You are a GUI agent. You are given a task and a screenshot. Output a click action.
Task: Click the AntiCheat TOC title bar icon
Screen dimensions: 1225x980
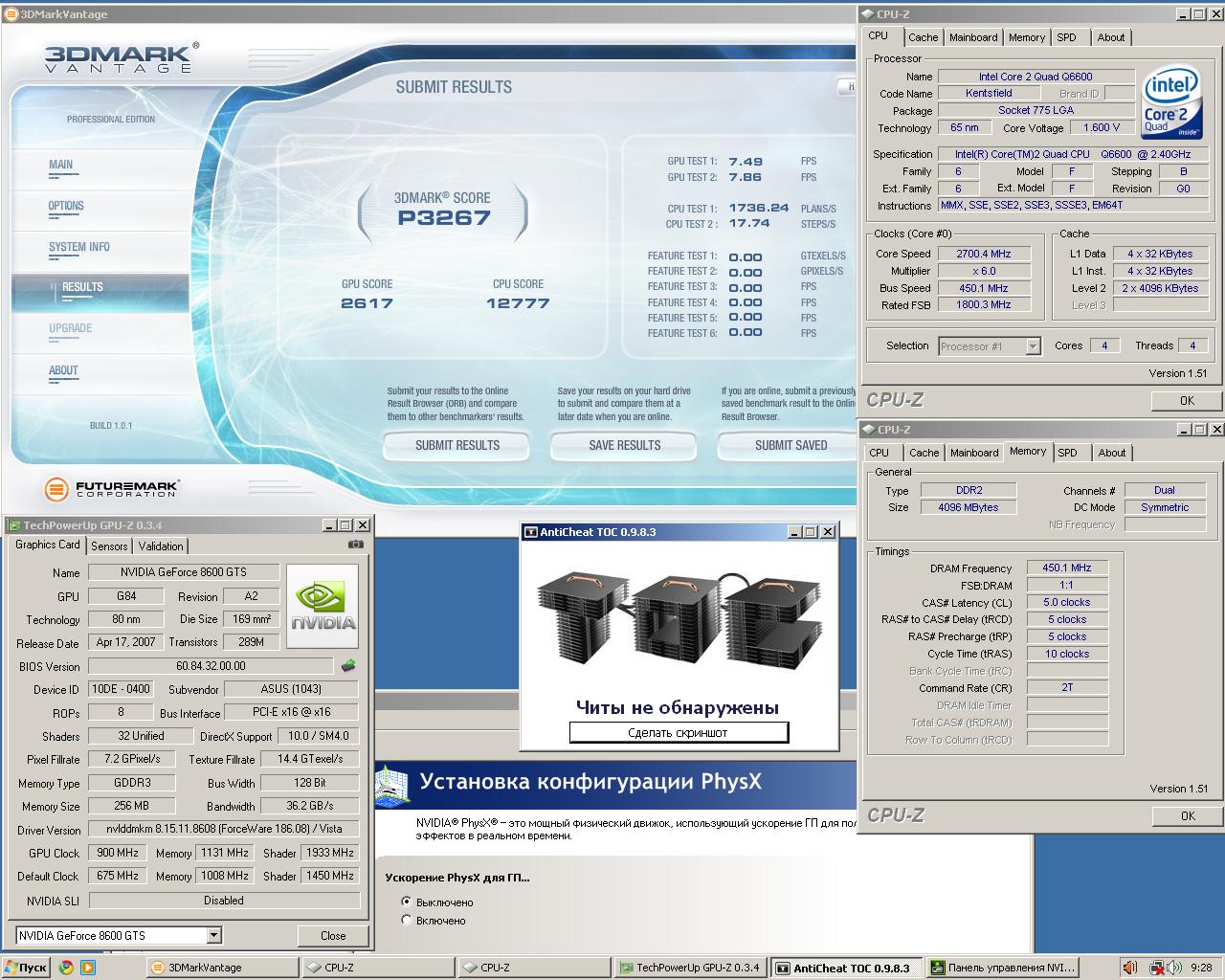click(530, 532)
